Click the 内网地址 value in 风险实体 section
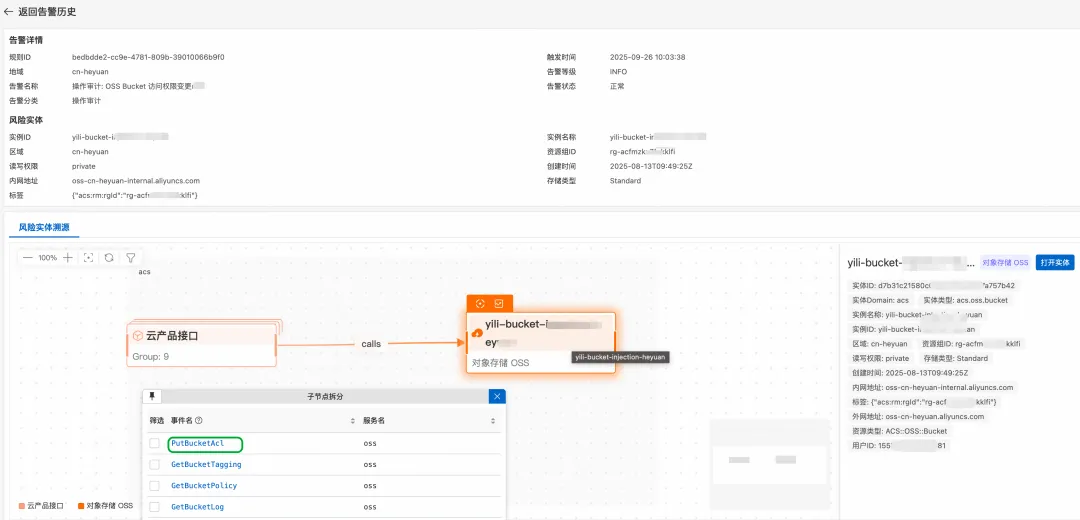 136,180
